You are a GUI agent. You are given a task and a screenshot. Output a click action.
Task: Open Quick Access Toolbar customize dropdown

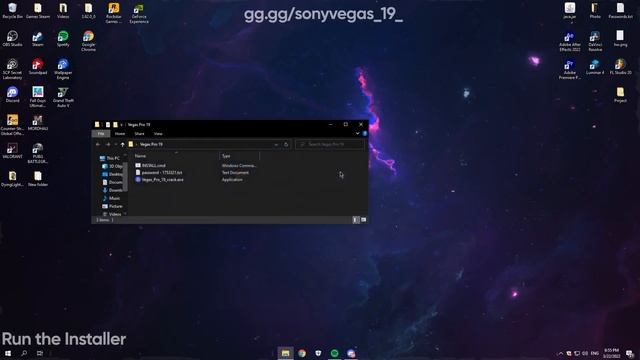122,125
